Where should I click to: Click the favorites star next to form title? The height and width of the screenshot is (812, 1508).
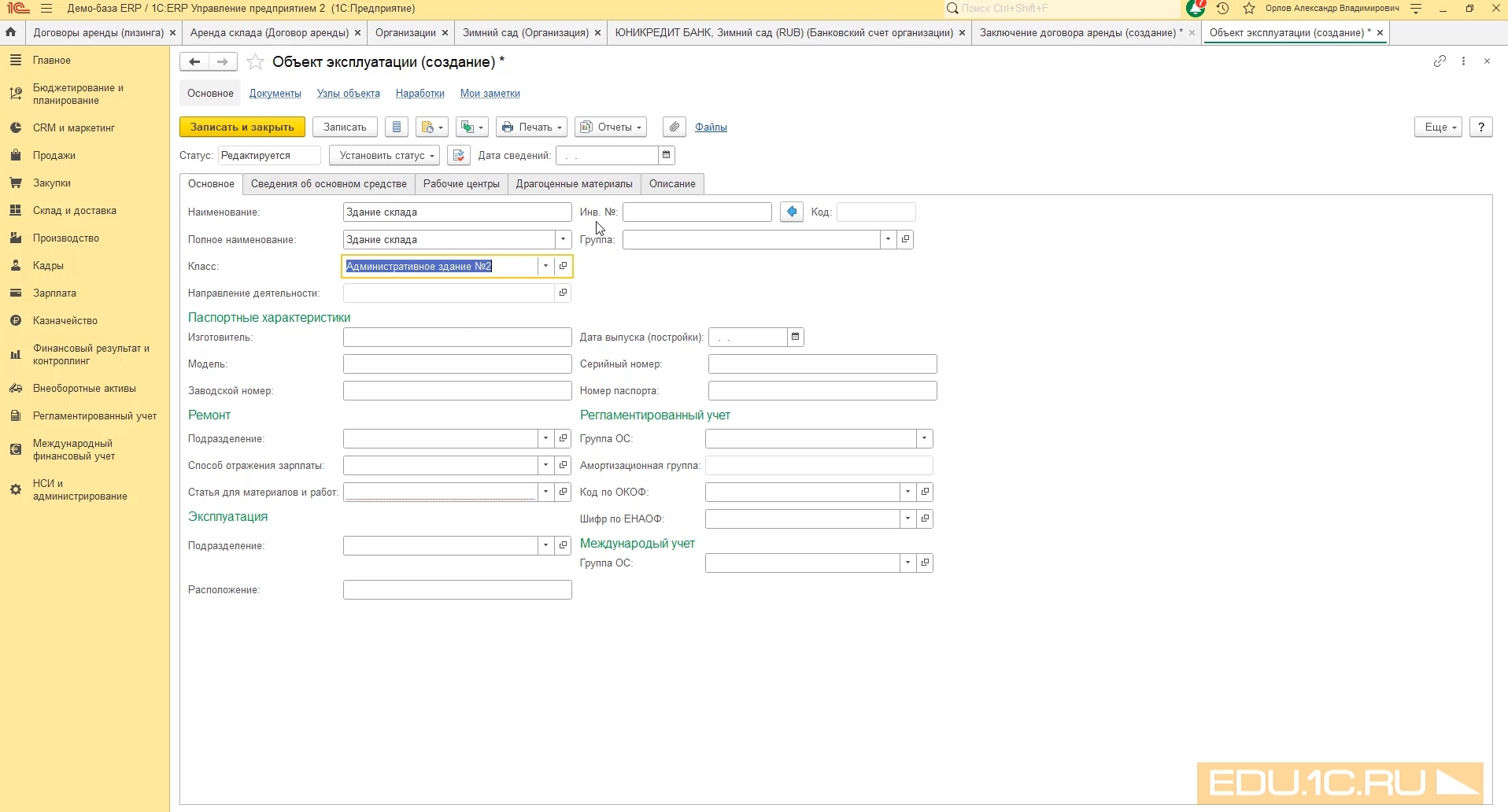[x=255, y=62]
